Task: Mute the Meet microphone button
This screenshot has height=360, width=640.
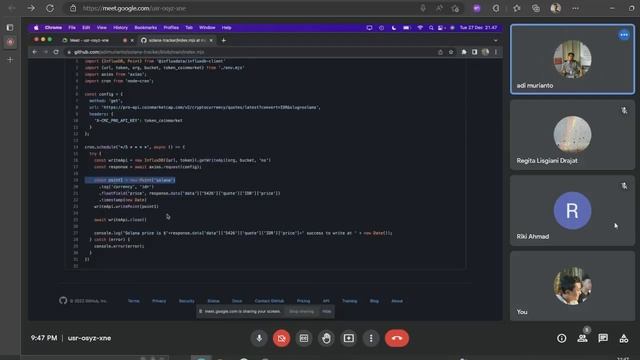Action: 259,338
